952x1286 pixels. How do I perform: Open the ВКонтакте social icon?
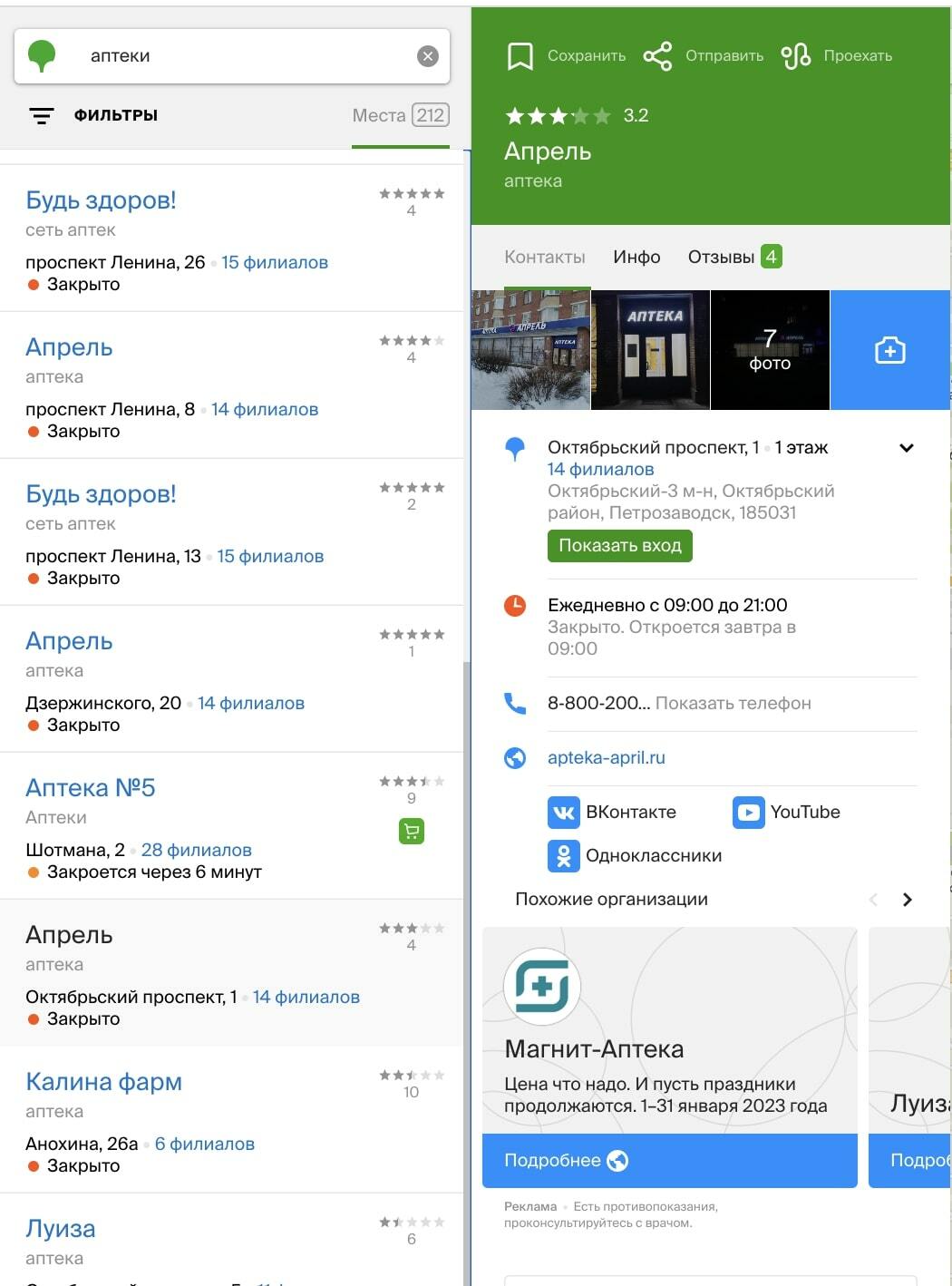[x=564, y=812]
